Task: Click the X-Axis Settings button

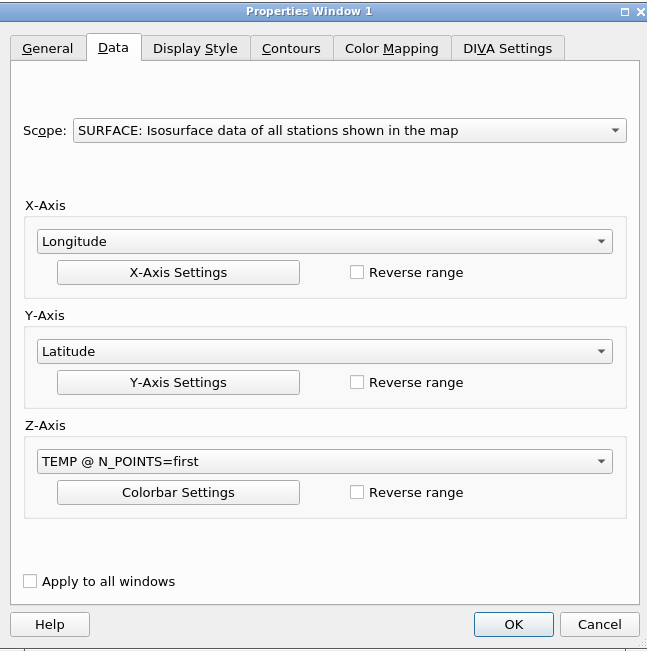Action: coord(178,272)
